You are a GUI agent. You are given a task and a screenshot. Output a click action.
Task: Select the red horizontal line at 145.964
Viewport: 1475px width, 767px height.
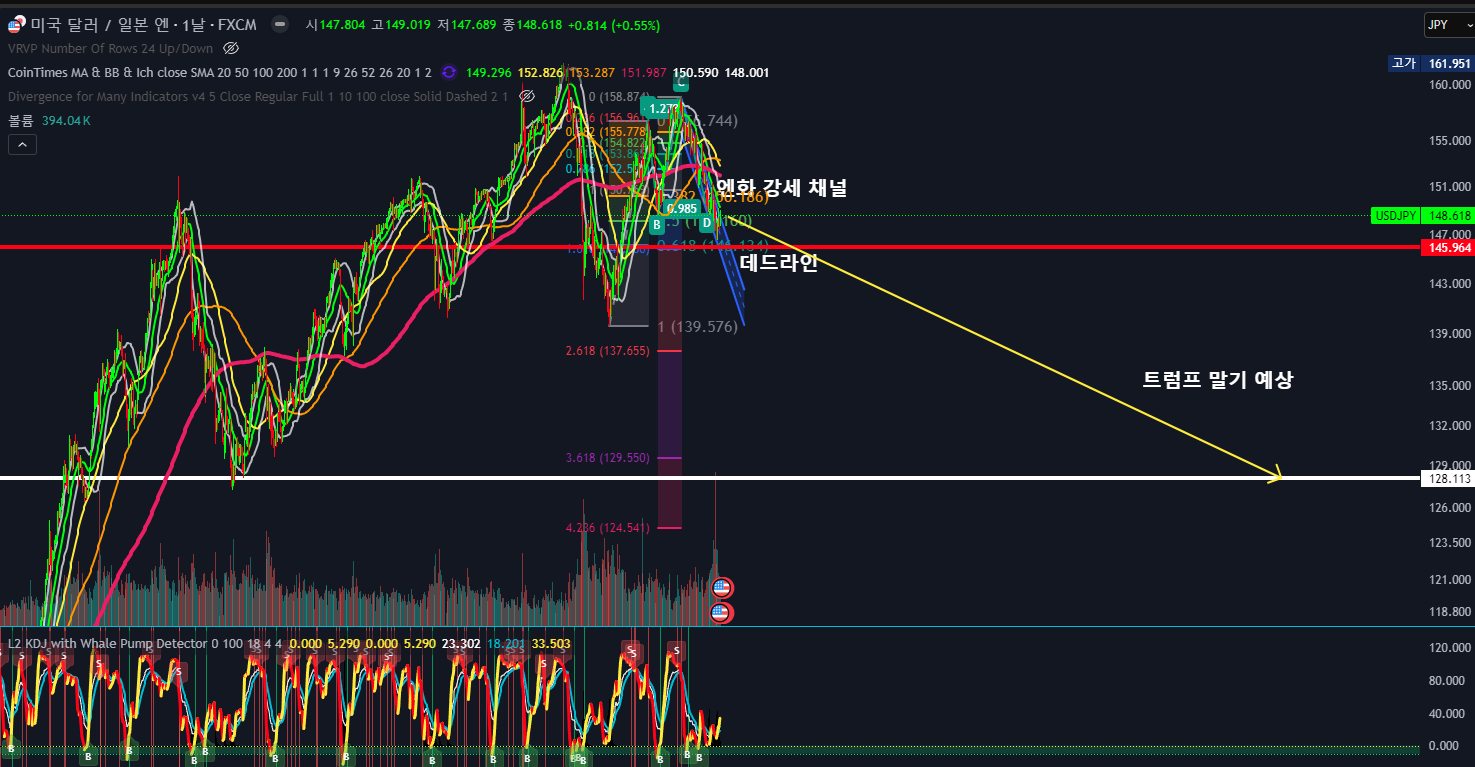tap(300, 246)
